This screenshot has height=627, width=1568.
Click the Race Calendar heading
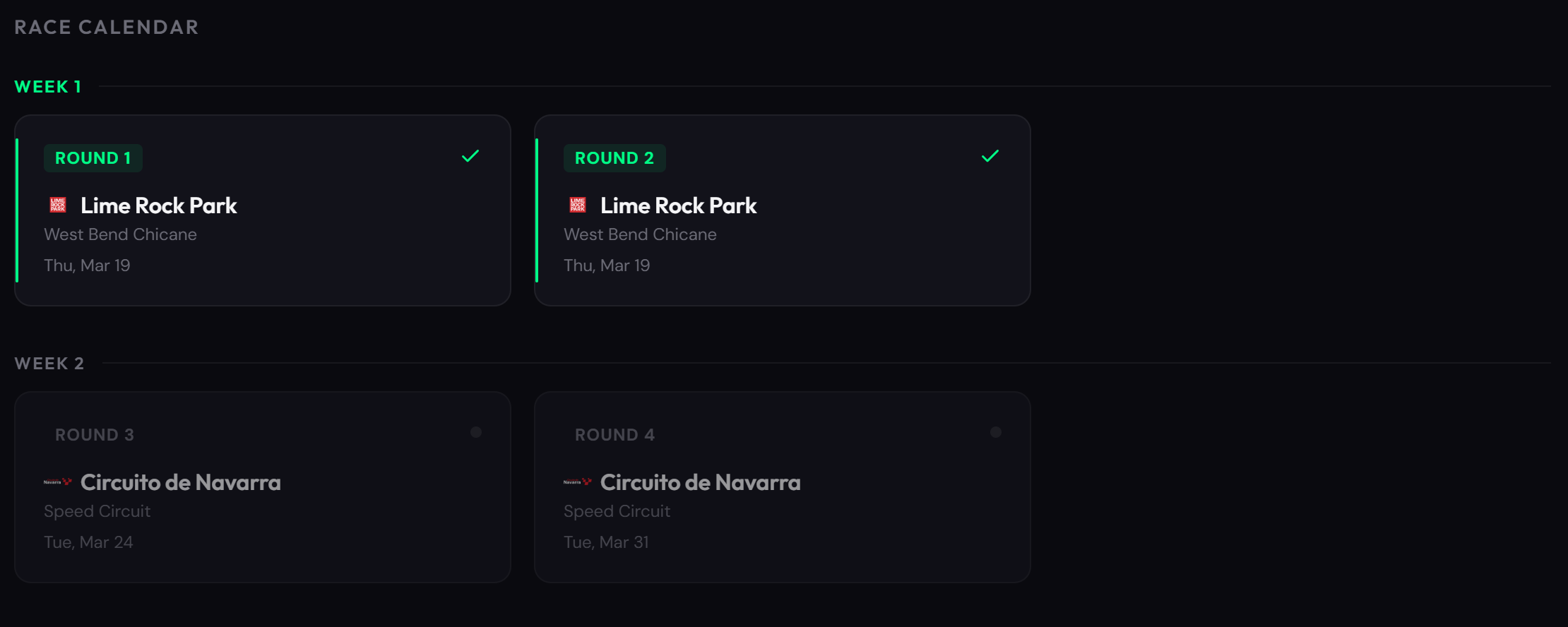pos(107,28)
